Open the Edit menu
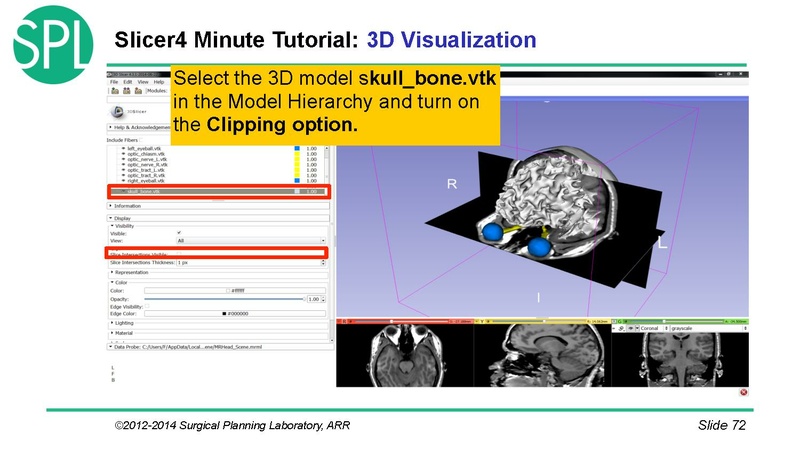This screenshot has height=450, width=800. [128, 82]
